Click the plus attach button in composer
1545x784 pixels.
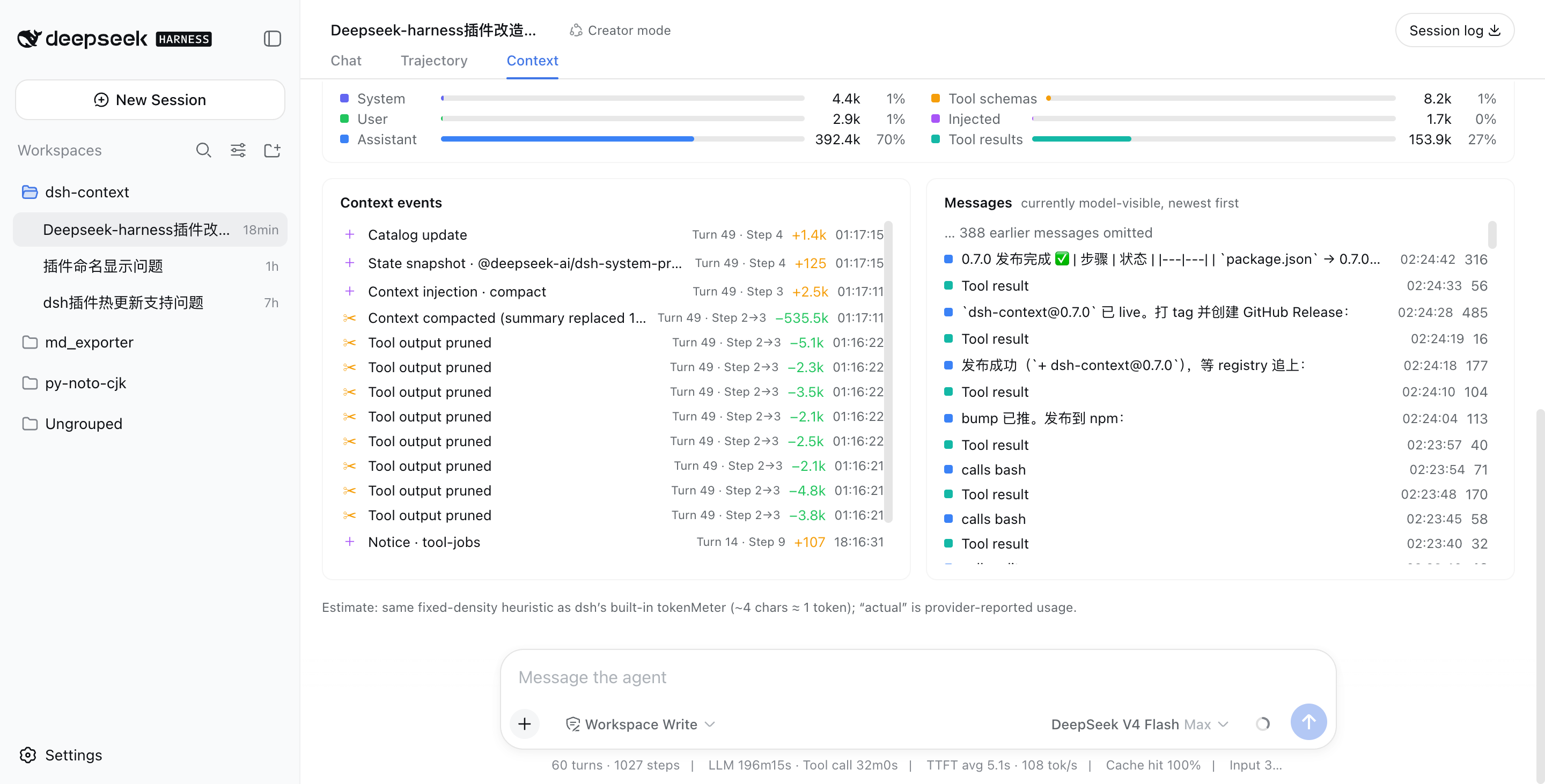point(524,724)
